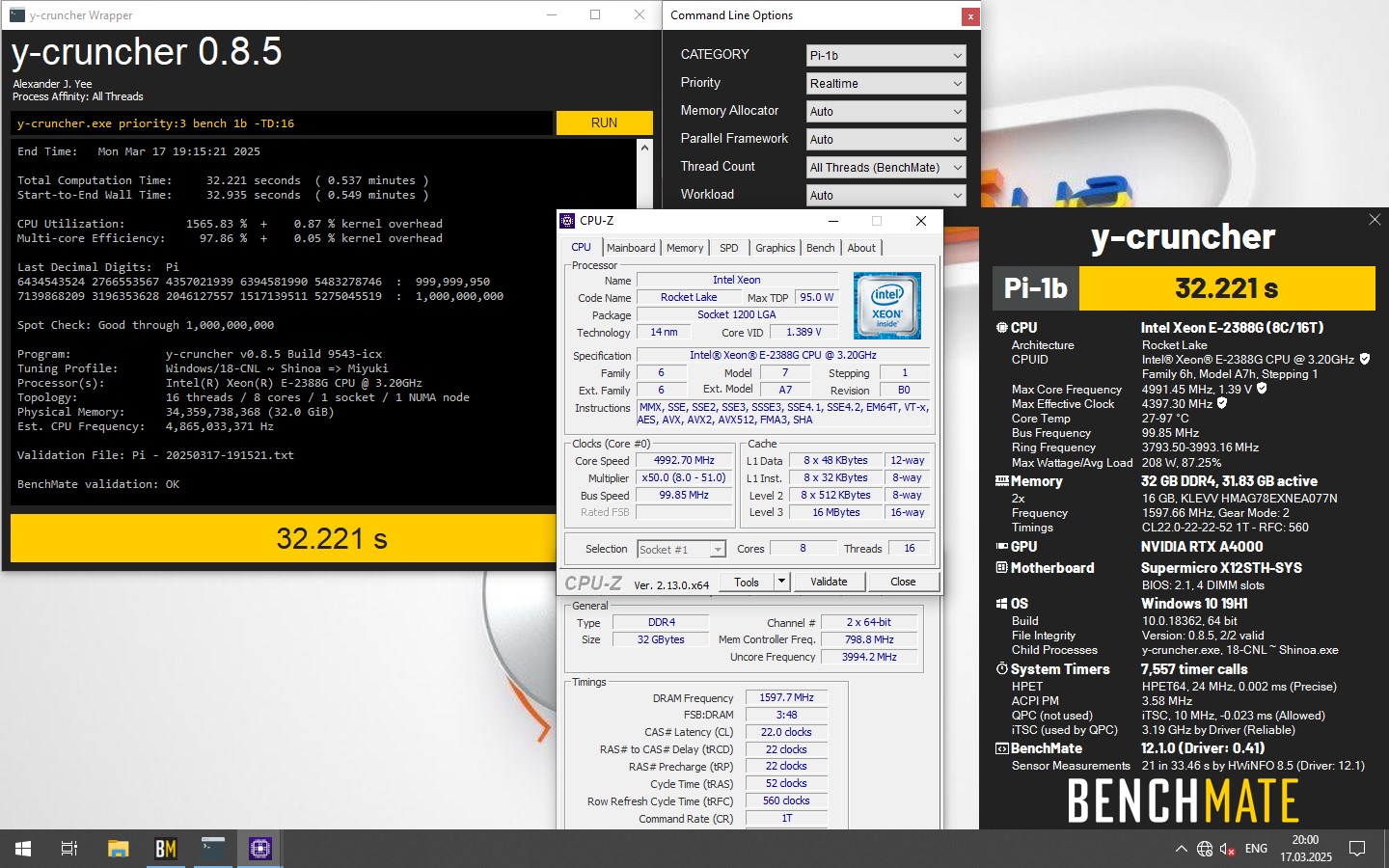Switch to the Bench tab
1389x868 pixels.
[x=821, y=248]
